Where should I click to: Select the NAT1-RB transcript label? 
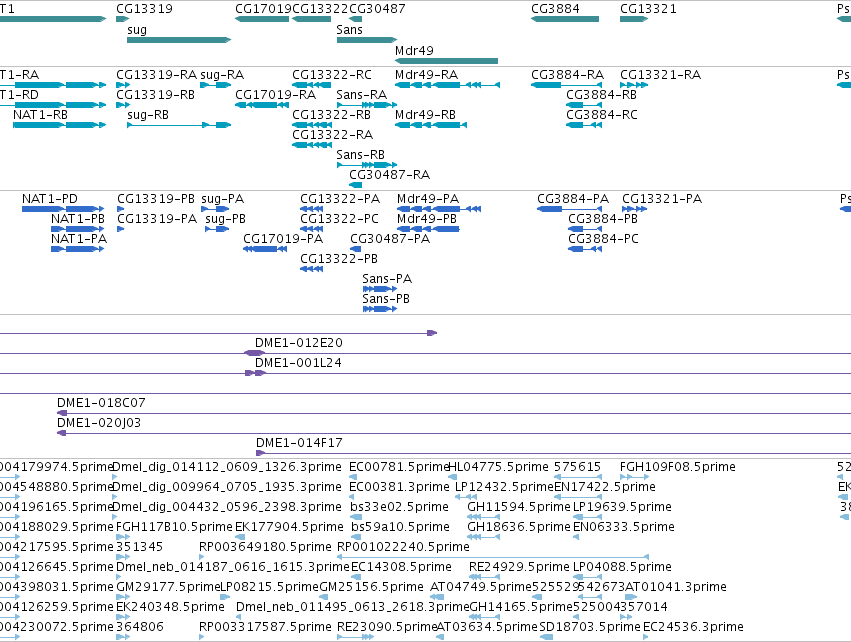pyautogui.click(x=41, y=115)
